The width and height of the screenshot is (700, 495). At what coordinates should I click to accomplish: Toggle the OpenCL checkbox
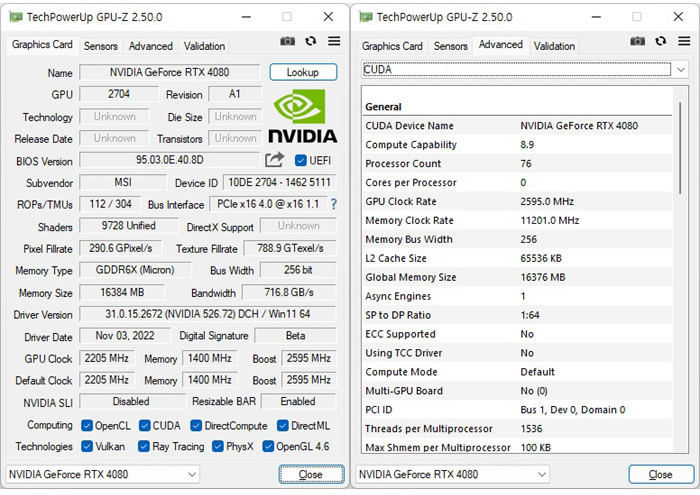87,426
